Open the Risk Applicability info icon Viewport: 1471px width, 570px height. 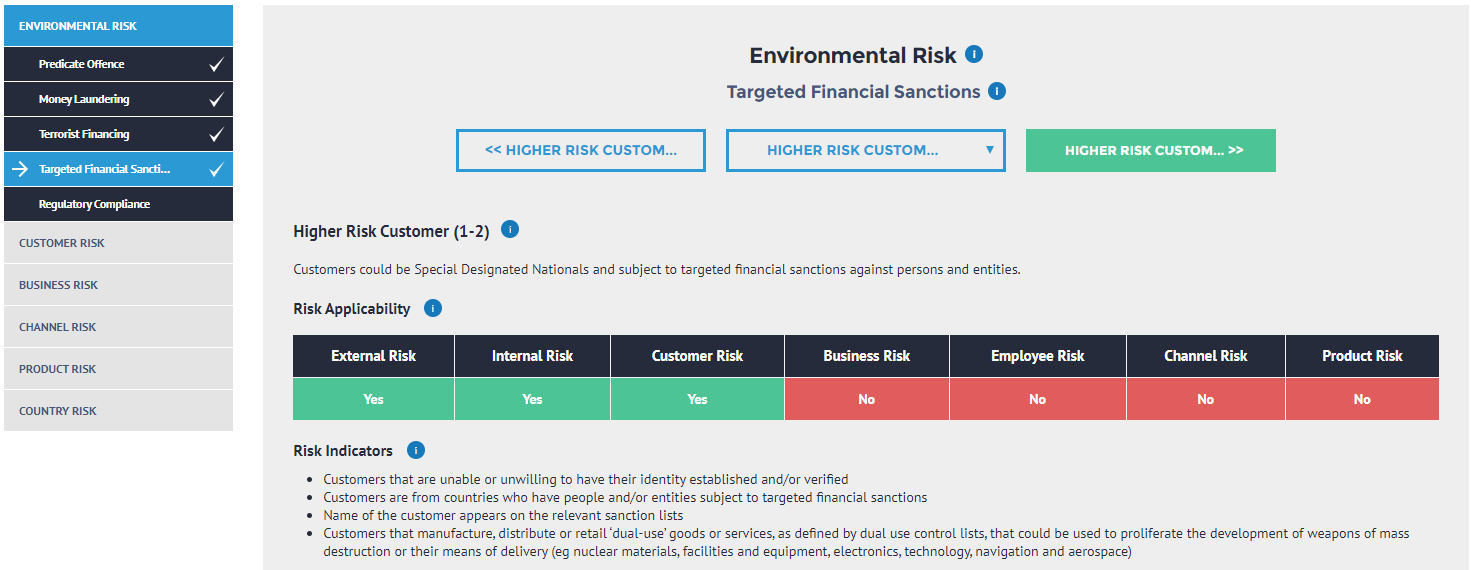coord(433,308)
